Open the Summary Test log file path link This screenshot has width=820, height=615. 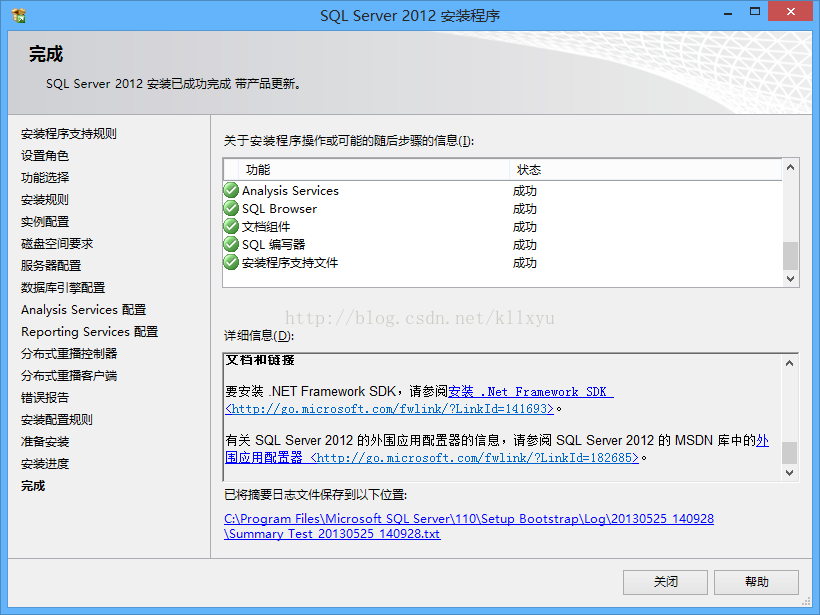click(x=469, y=526)
